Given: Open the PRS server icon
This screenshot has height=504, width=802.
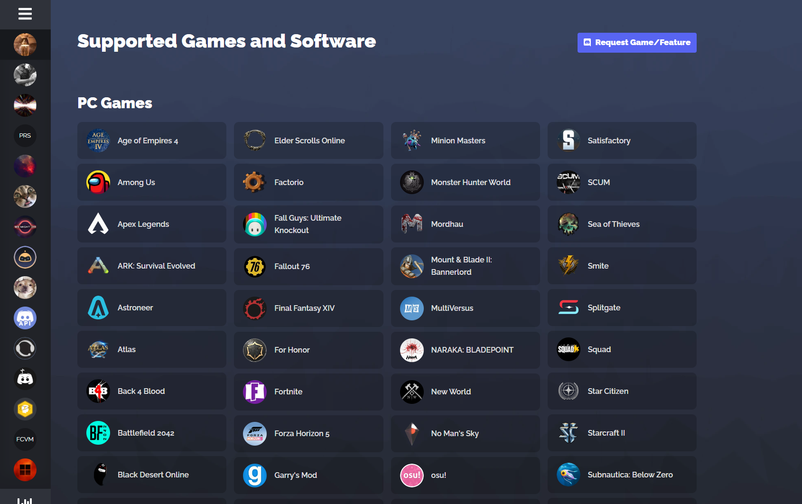Looking at the screenshot, I should (x=25, y=136).
